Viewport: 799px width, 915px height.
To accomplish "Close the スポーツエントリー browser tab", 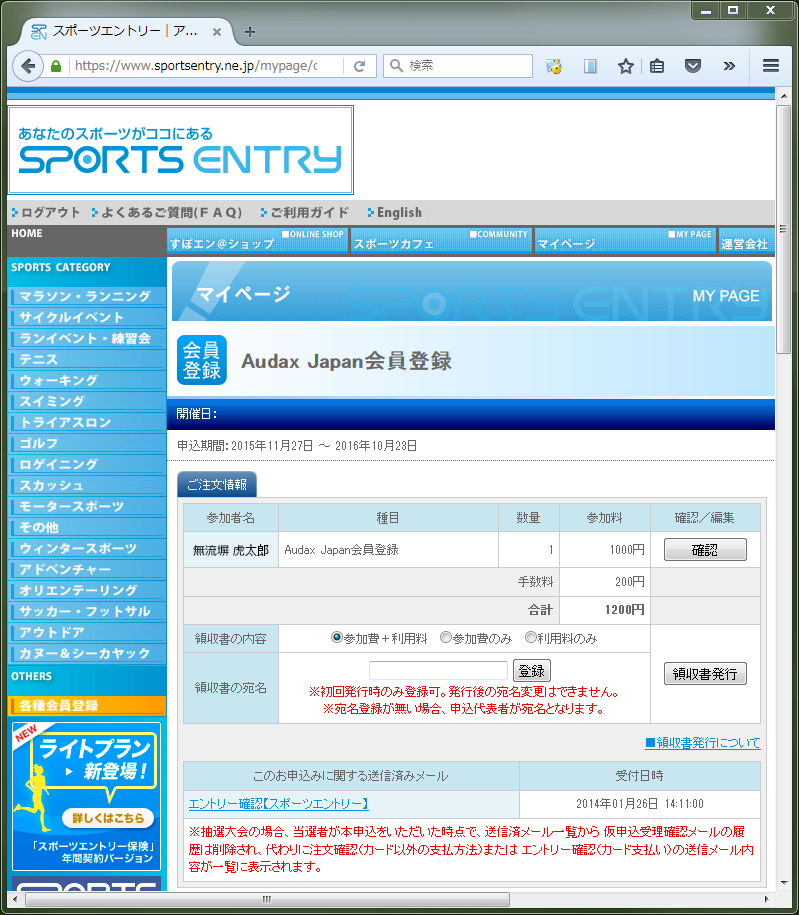I will click(217, 32).
